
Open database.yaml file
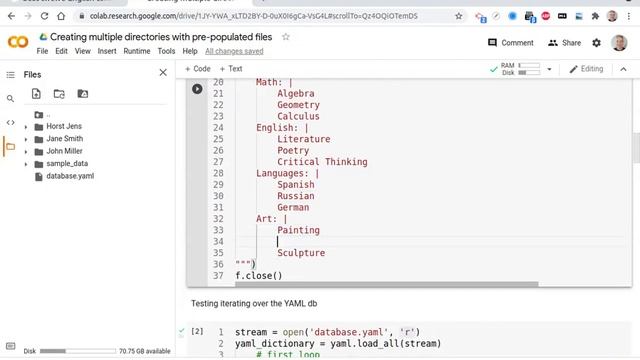[70, 176]
